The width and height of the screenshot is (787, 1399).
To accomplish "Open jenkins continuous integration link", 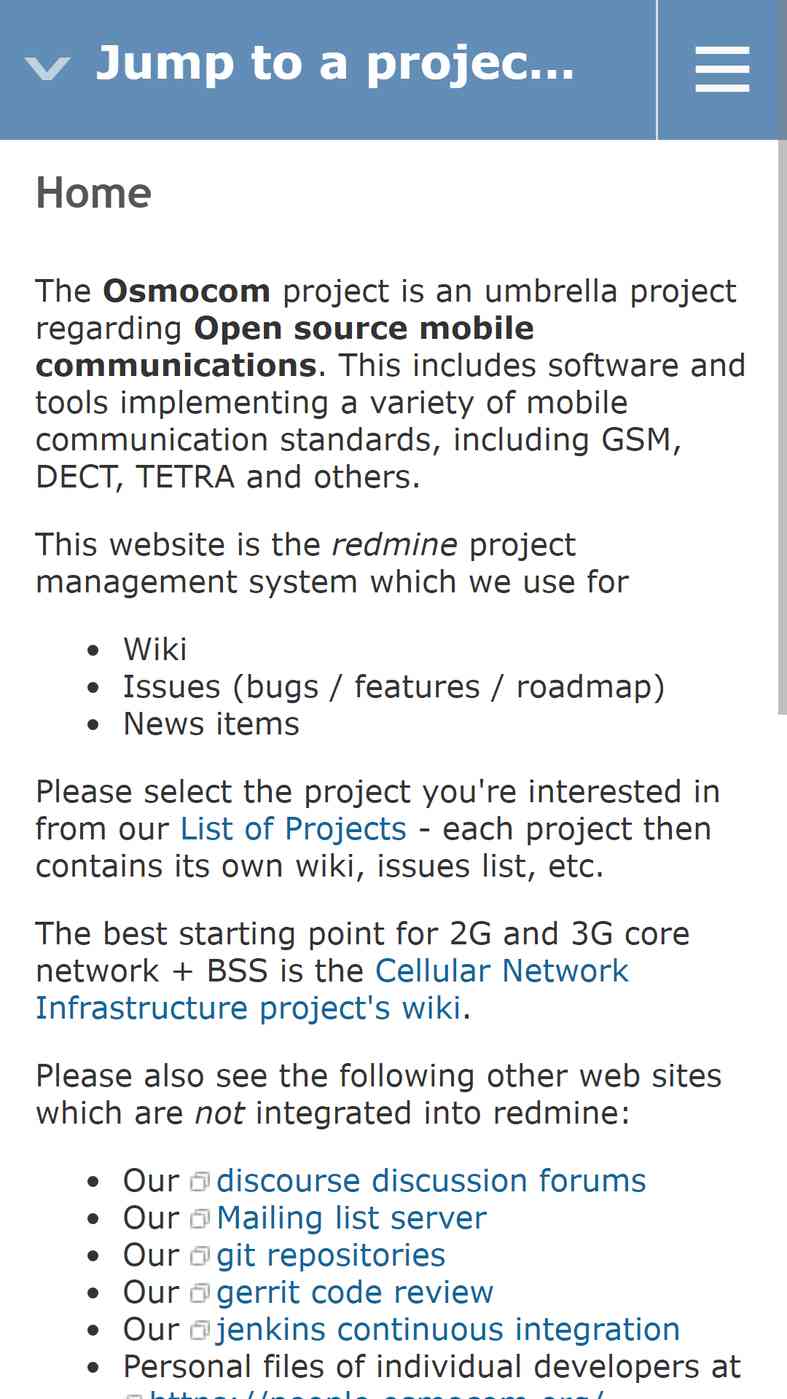I will [x=448, y=1329].
